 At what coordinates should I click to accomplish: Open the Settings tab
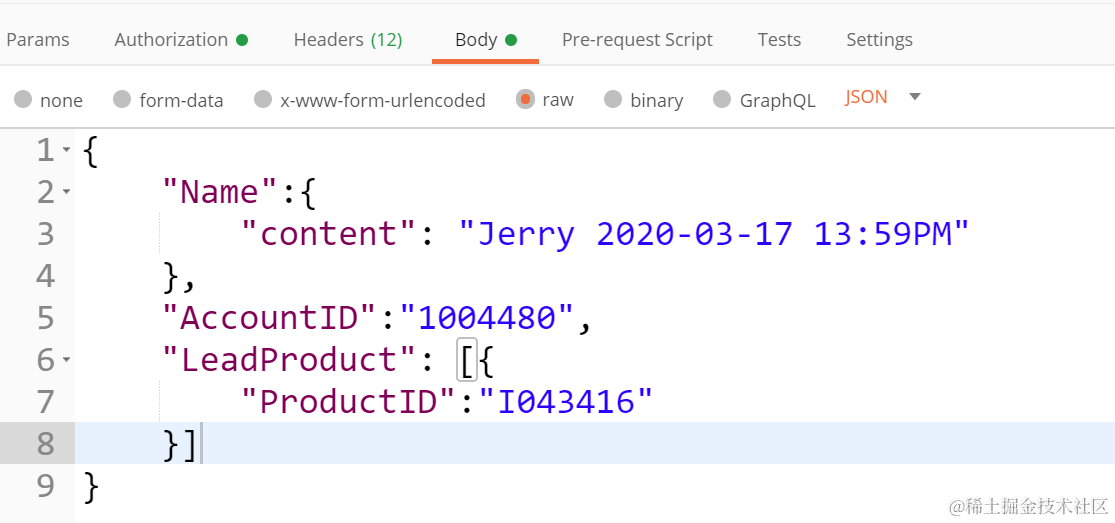click(x=879, y=40)
